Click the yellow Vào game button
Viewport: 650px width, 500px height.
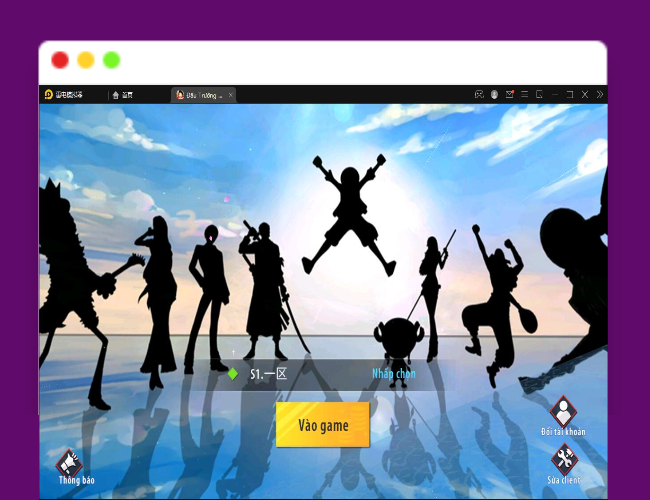[323, 425]
